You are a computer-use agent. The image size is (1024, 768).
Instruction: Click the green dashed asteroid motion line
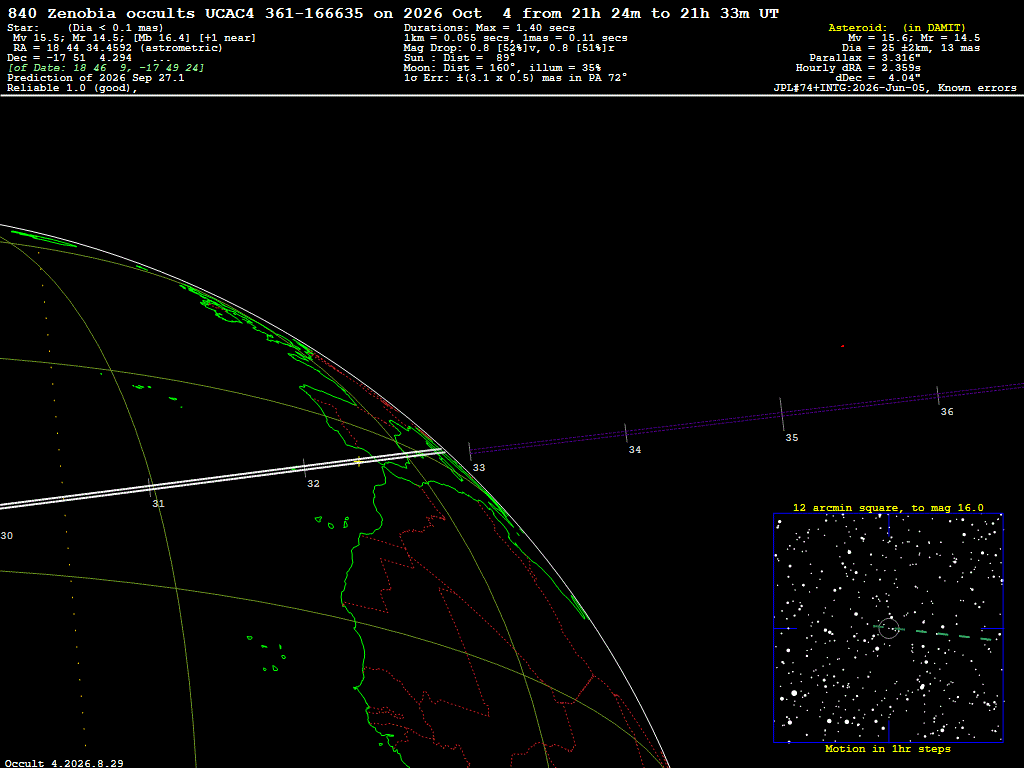[x=935, y=633]
